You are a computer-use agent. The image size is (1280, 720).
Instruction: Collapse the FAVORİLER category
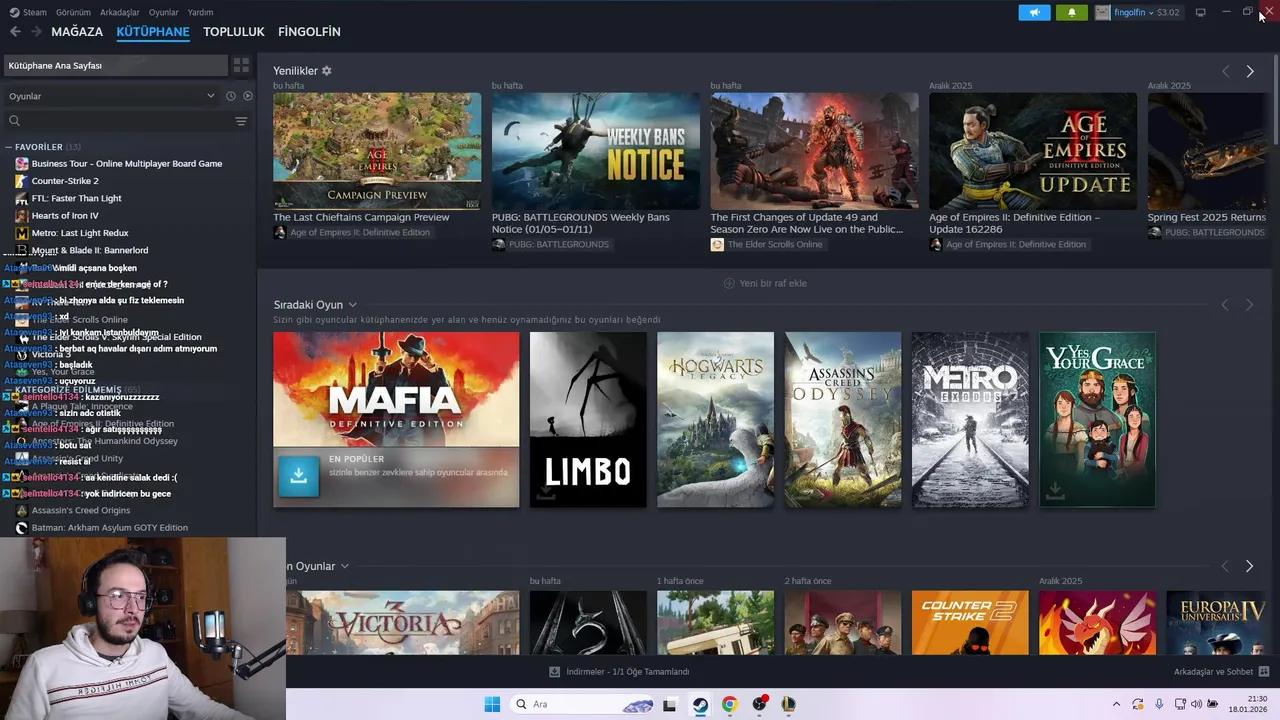[x=9, y=147]
